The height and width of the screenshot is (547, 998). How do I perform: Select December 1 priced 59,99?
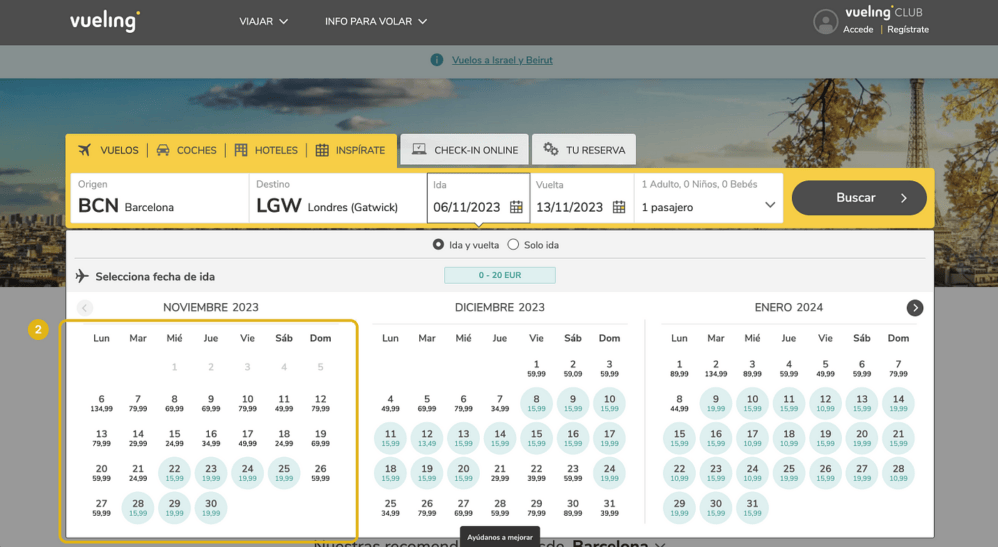coord(537,368)
